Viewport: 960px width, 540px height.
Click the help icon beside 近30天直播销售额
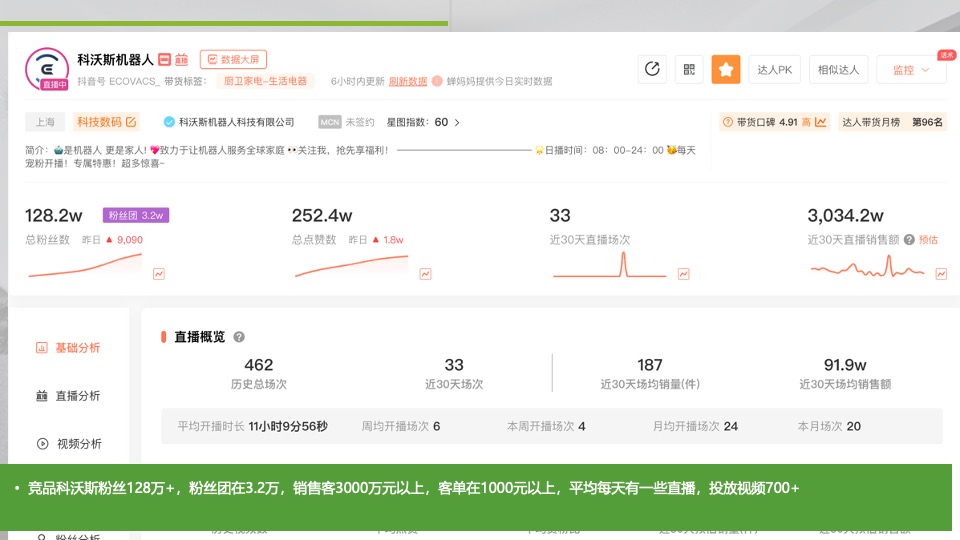[909, 239]
